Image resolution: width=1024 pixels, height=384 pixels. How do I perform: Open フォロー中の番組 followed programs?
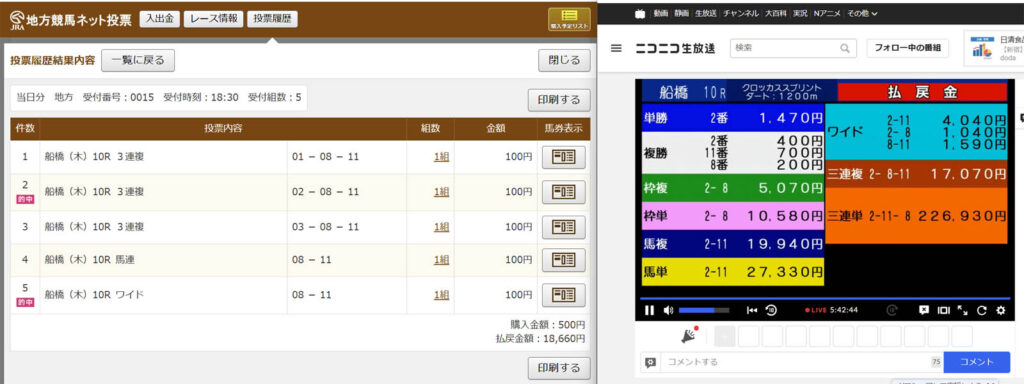(908, 48)
